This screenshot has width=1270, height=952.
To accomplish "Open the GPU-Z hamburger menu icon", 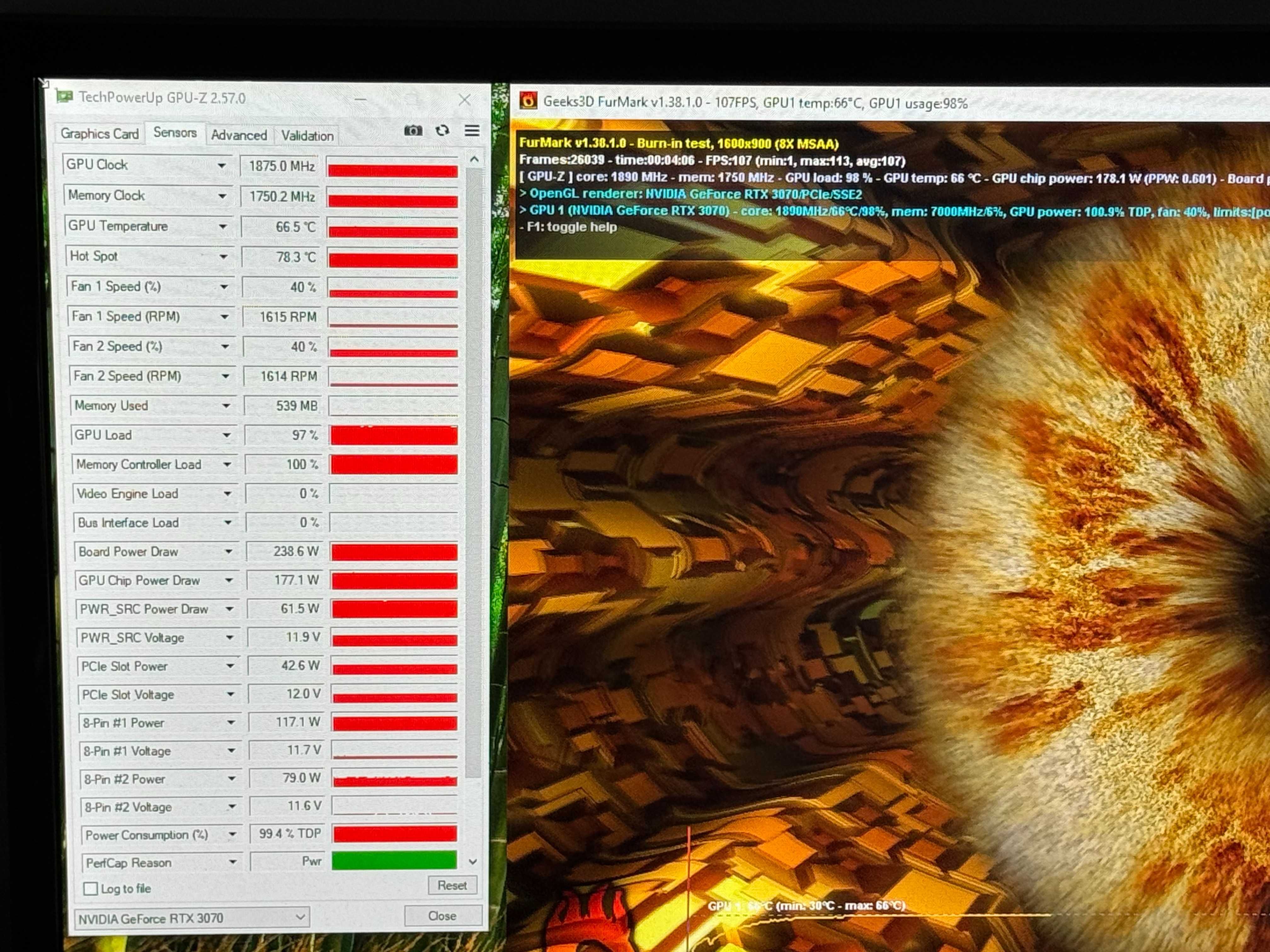I will point(472,131).
